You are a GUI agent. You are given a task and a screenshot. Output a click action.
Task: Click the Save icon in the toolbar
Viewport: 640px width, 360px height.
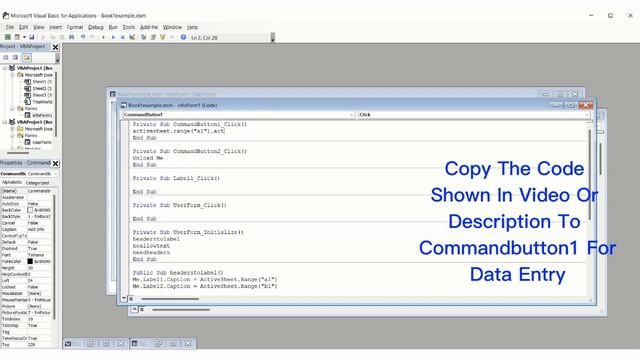tap(31, 37)
